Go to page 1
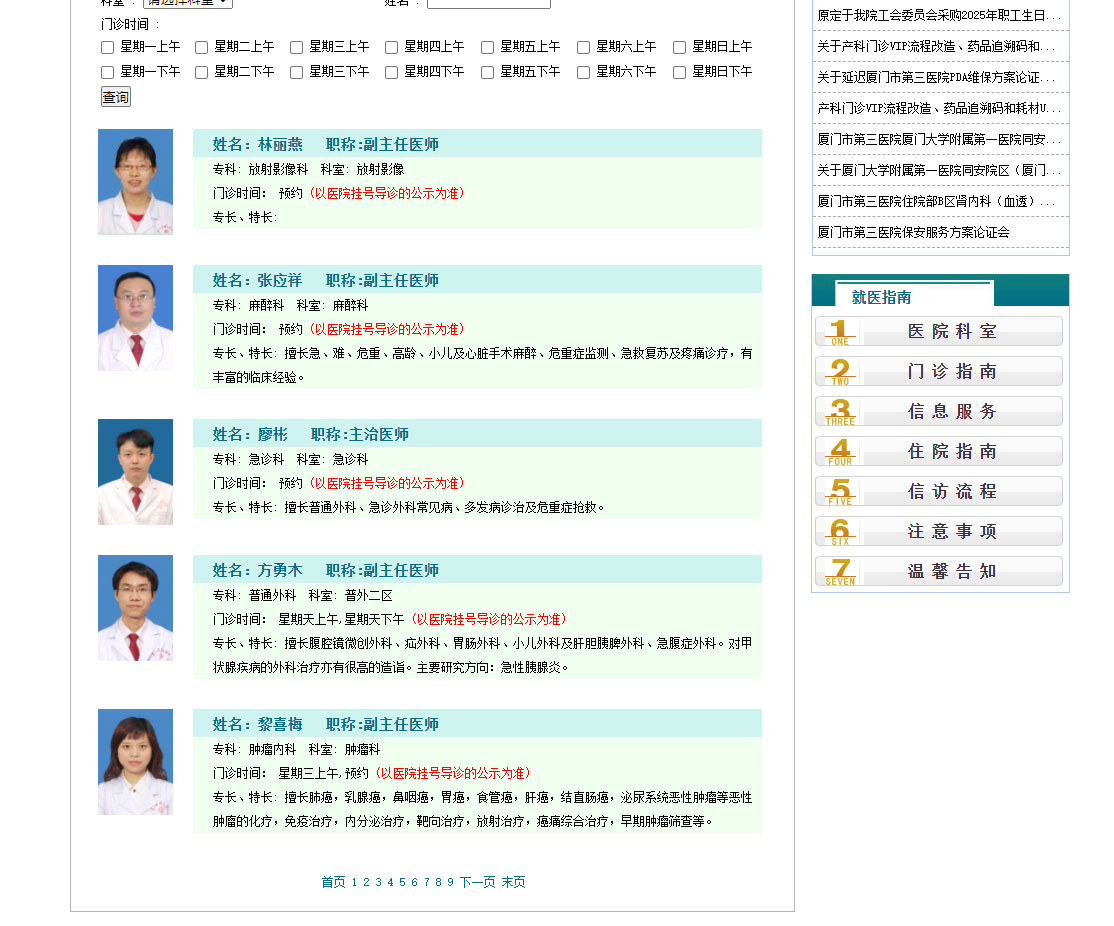 click(x=355, y=882)
